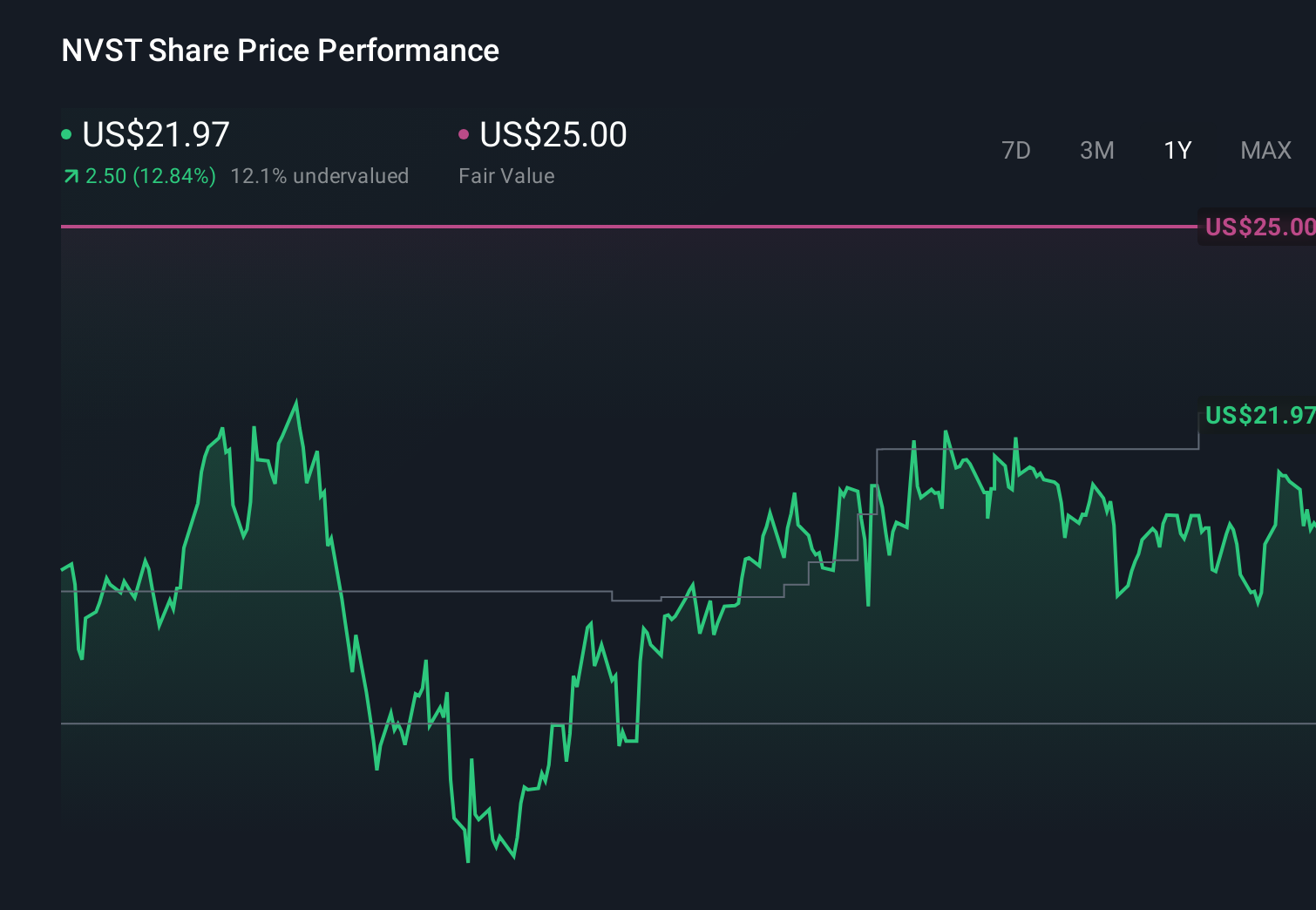Click the Fair Value label text
The height and width of the screenshot is (910, 1316).
[x=505, y=175]
